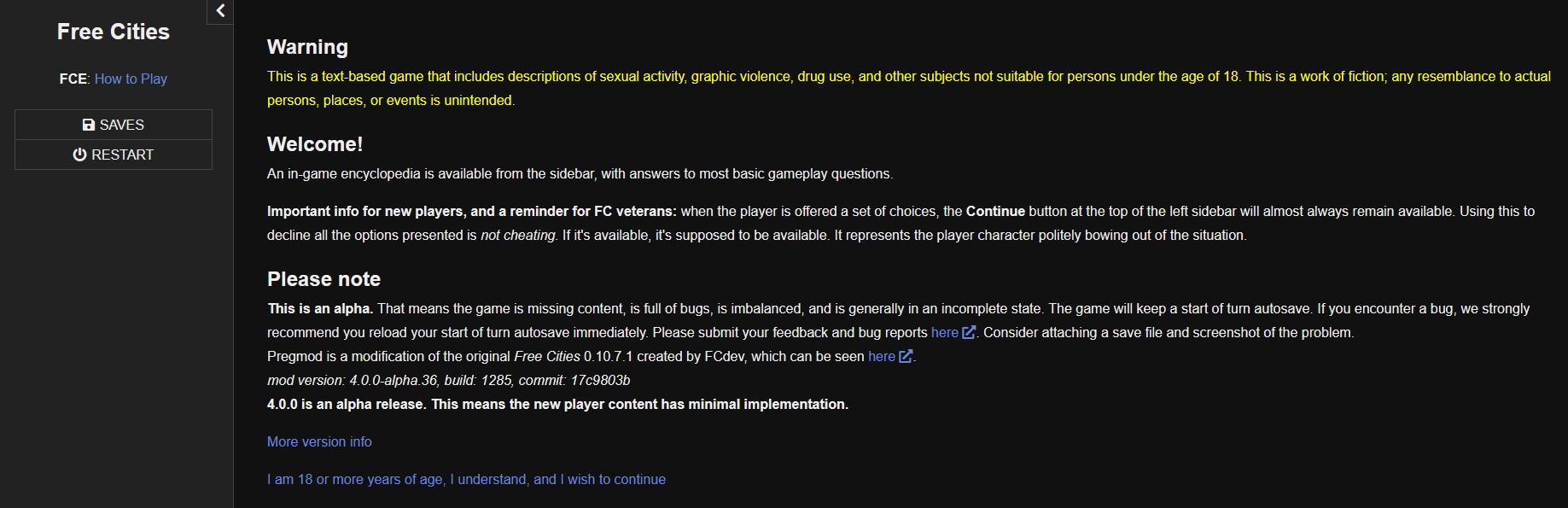
Task: Click the power icon beside RESTART
Action: point(80,155)
